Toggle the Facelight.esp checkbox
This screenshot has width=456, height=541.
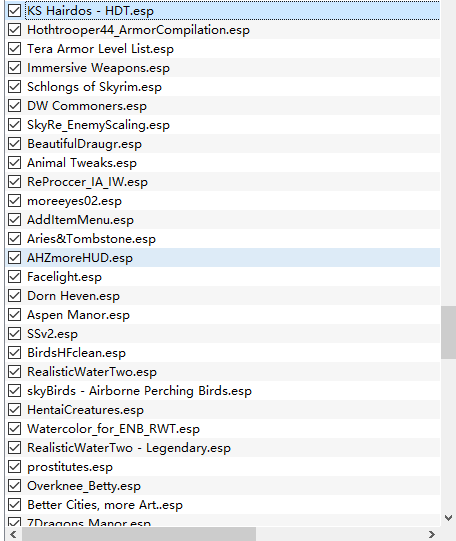[x=14, y=276]
